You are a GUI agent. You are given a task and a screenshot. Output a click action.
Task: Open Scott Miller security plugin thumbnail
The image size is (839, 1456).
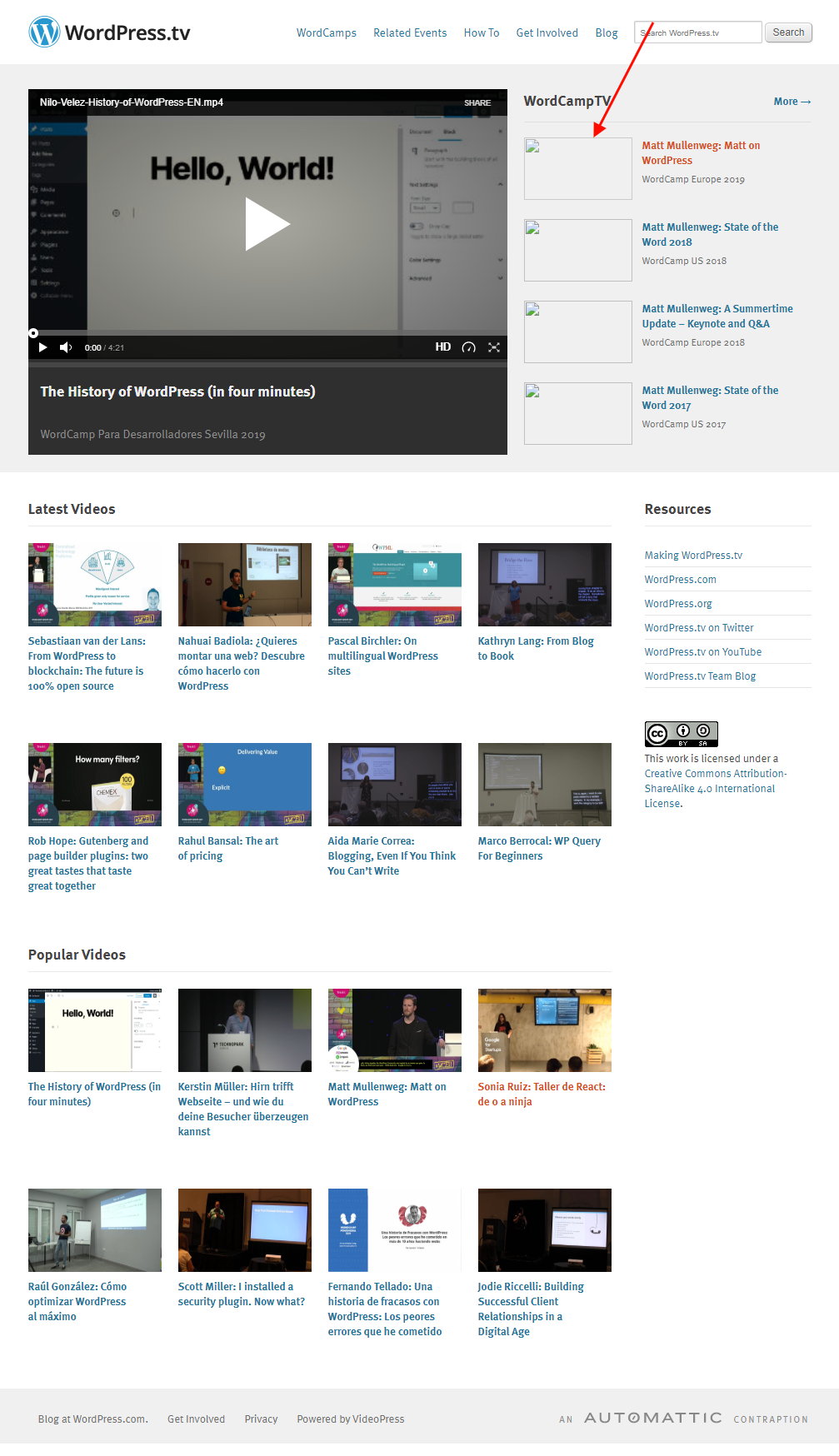245,1230
